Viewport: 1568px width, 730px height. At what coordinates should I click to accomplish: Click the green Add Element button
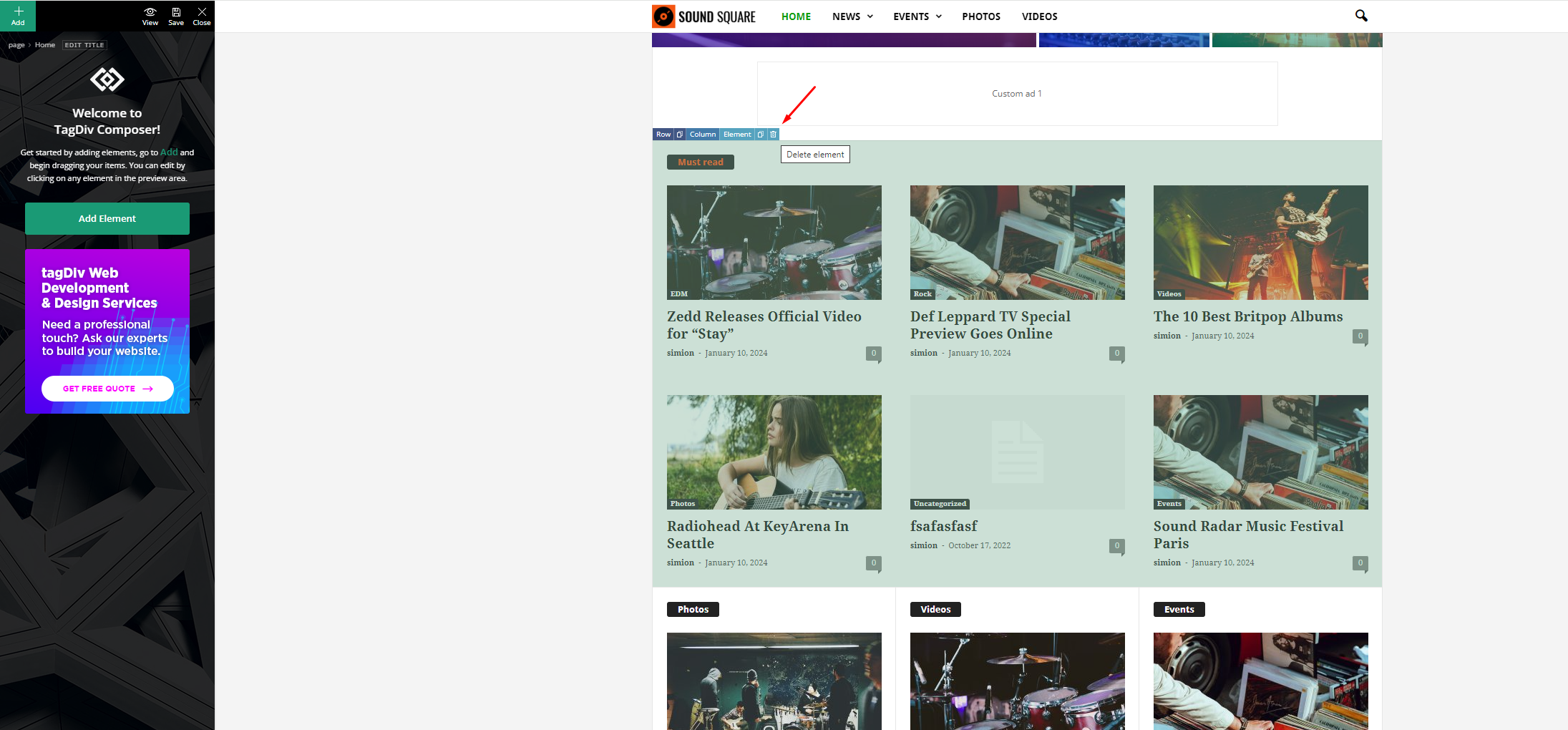point(107,218)
